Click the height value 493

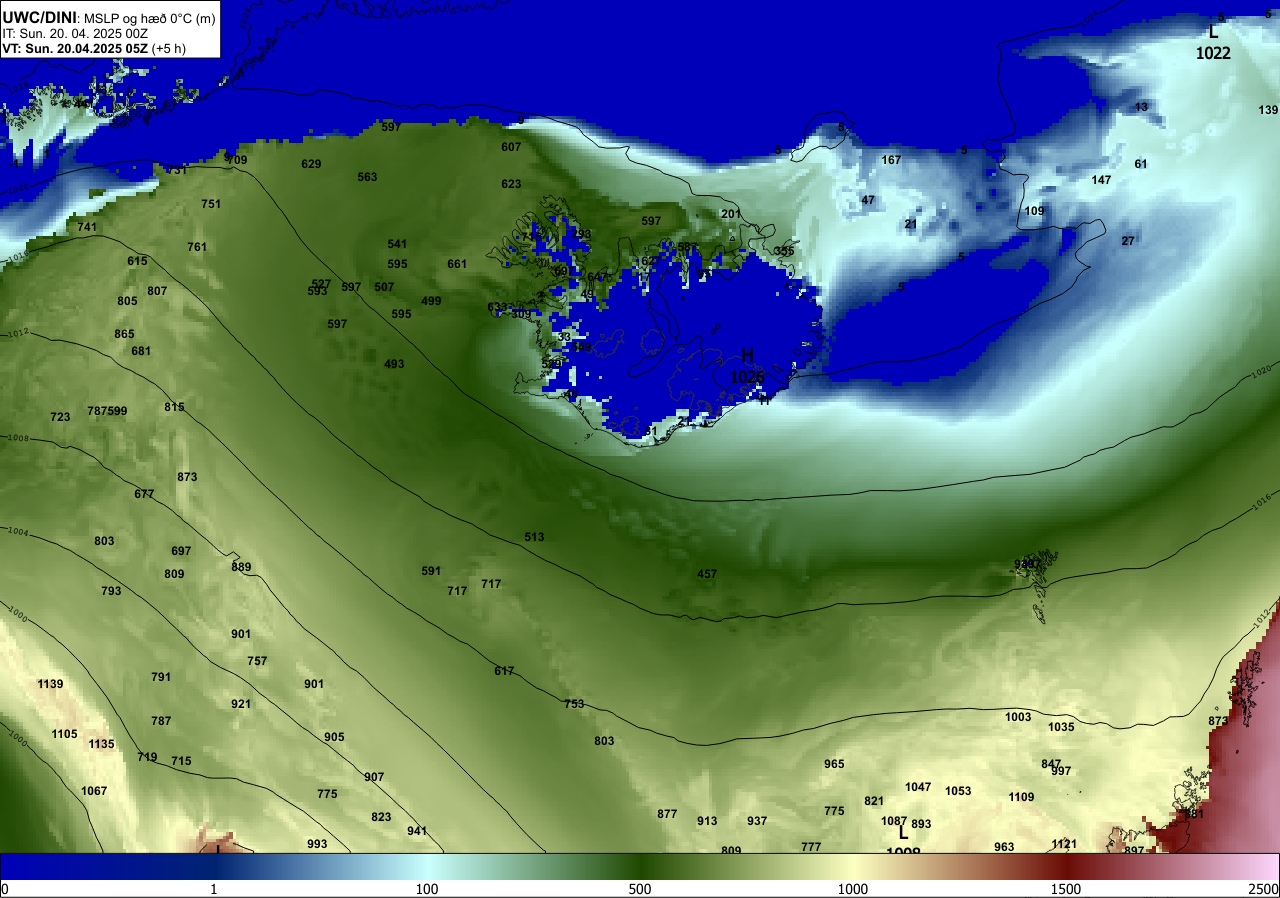394,364
